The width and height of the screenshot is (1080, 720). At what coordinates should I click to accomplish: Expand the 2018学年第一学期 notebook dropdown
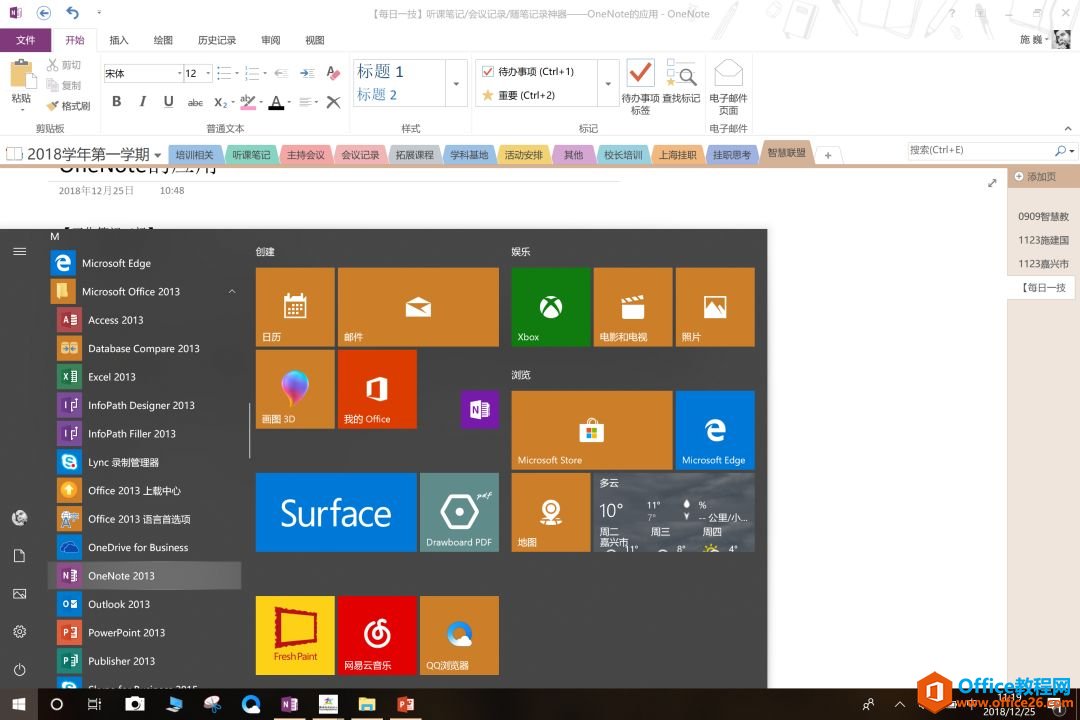157,155
